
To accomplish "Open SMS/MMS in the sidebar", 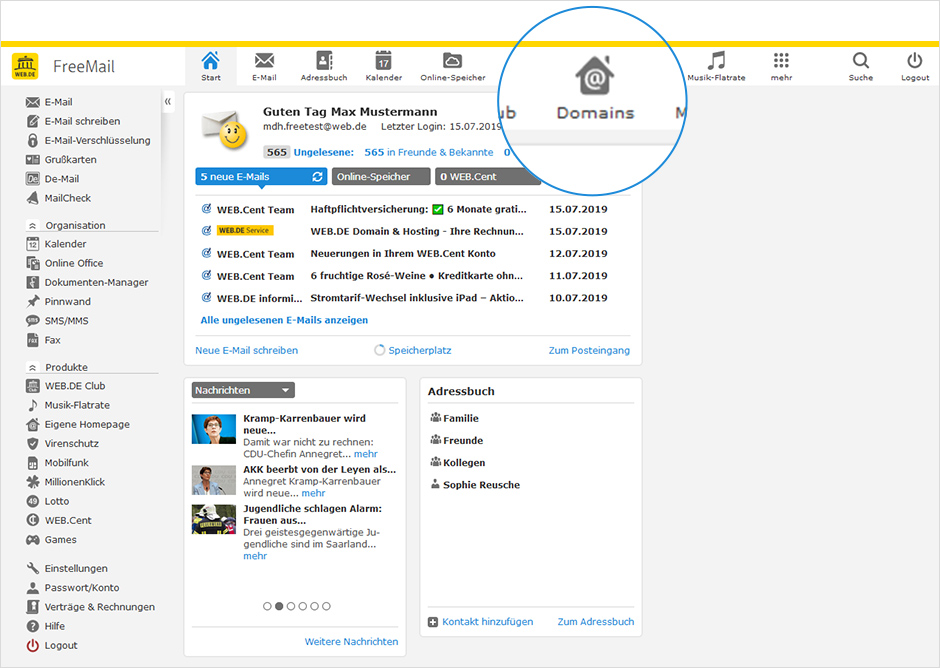I will click(57, 321).
